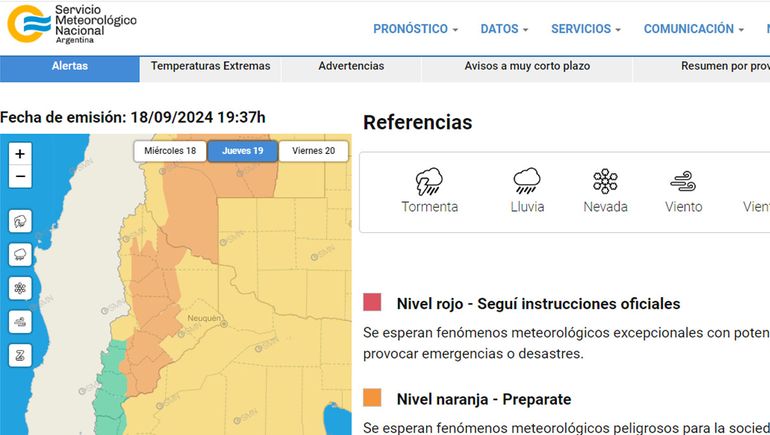The height and width of the screenshot is (435, 770).
Task: Select snow filter button on map sidebar
Action: [x=20, y=289]
